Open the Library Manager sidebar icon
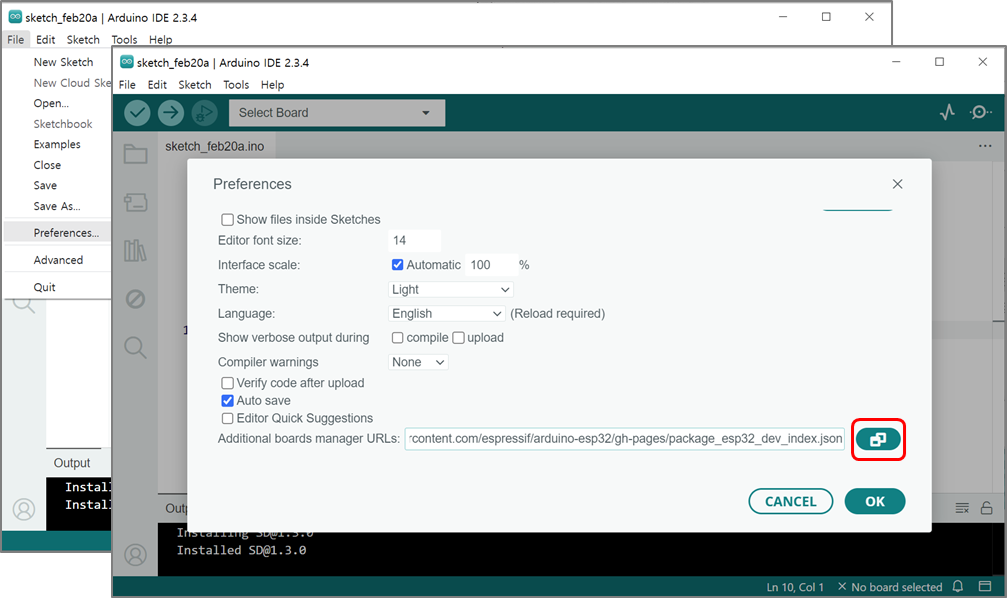 click(136, 251)
